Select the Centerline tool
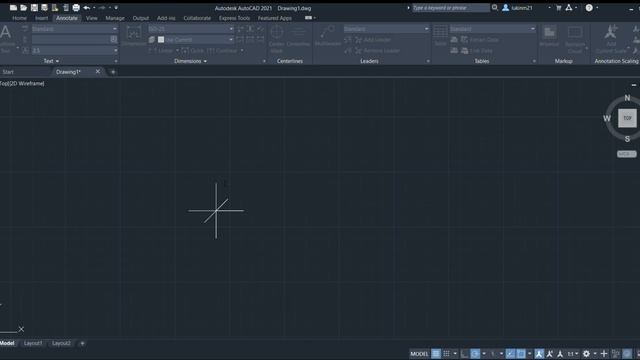The width and height of the screenshot is (640, 360). tap(298, 37)
